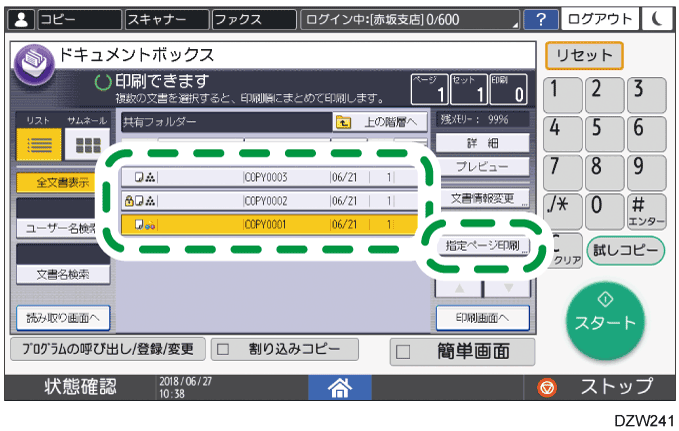Tap keypad number 2
The height and width of the screenshot is (431, 679).
[x=605, y=95]
